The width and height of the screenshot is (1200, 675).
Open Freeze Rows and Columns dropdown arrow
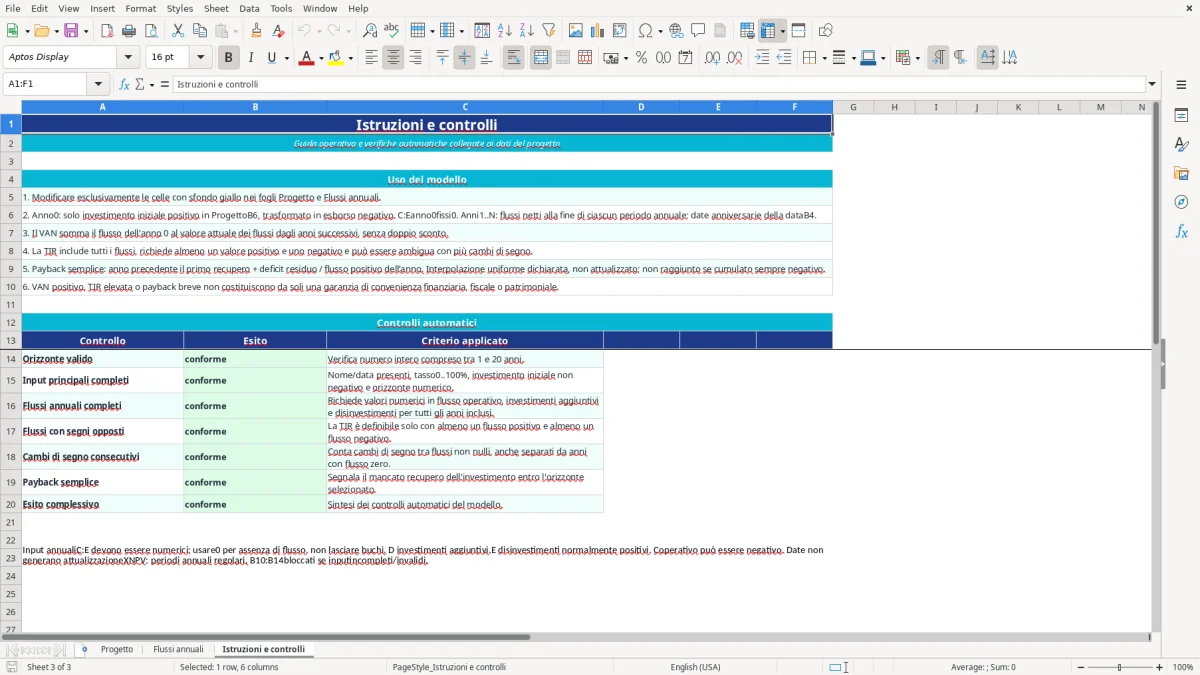[x=783, y=31]
